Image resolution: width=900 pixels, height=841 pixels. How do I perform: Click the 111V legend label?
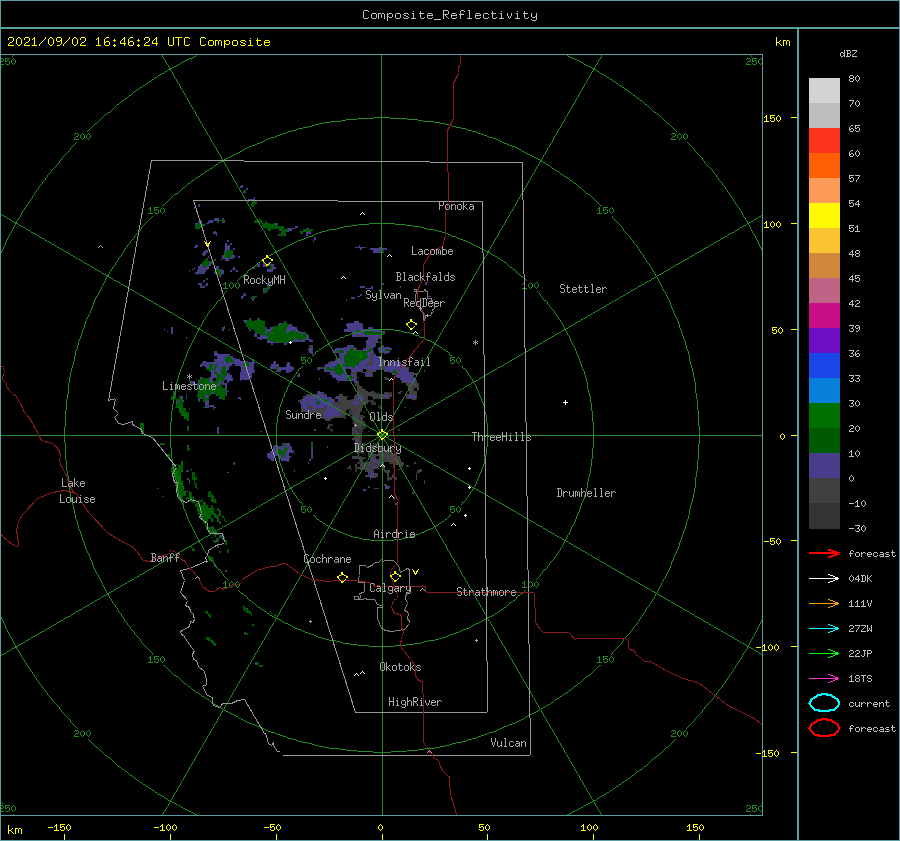[x=860, y=603]
